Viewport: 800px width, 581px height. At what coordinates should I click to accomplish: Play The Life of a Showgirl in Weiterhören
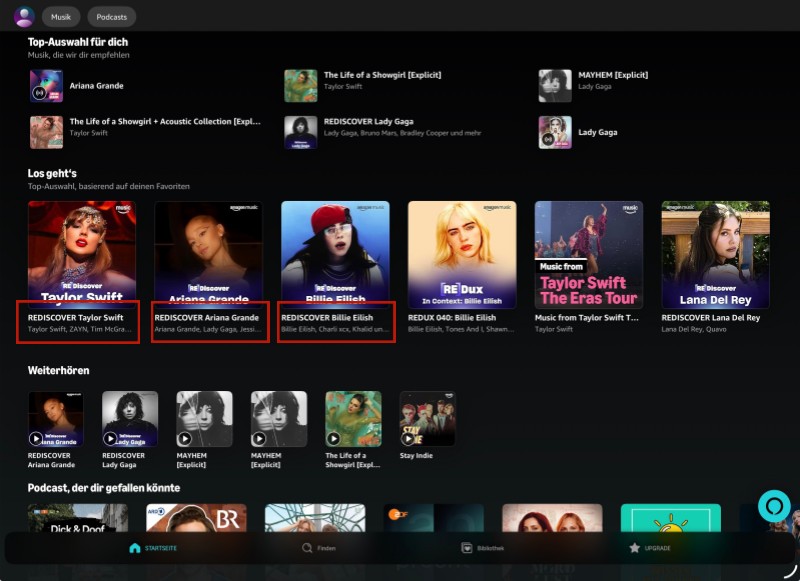tap(334, 438)
